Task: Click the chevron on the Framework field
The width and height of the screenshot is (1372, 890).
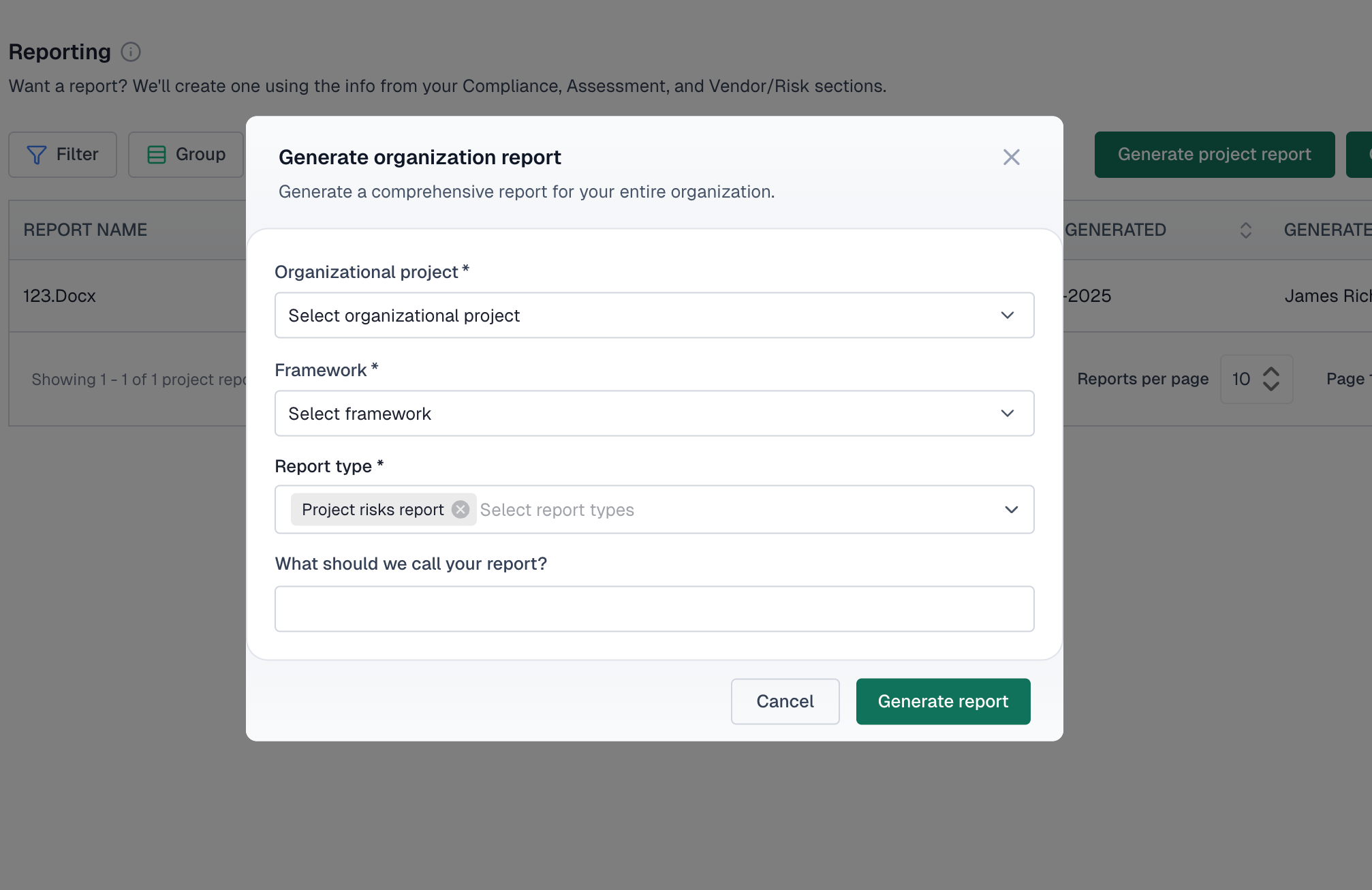Action: coord(1008,413)
